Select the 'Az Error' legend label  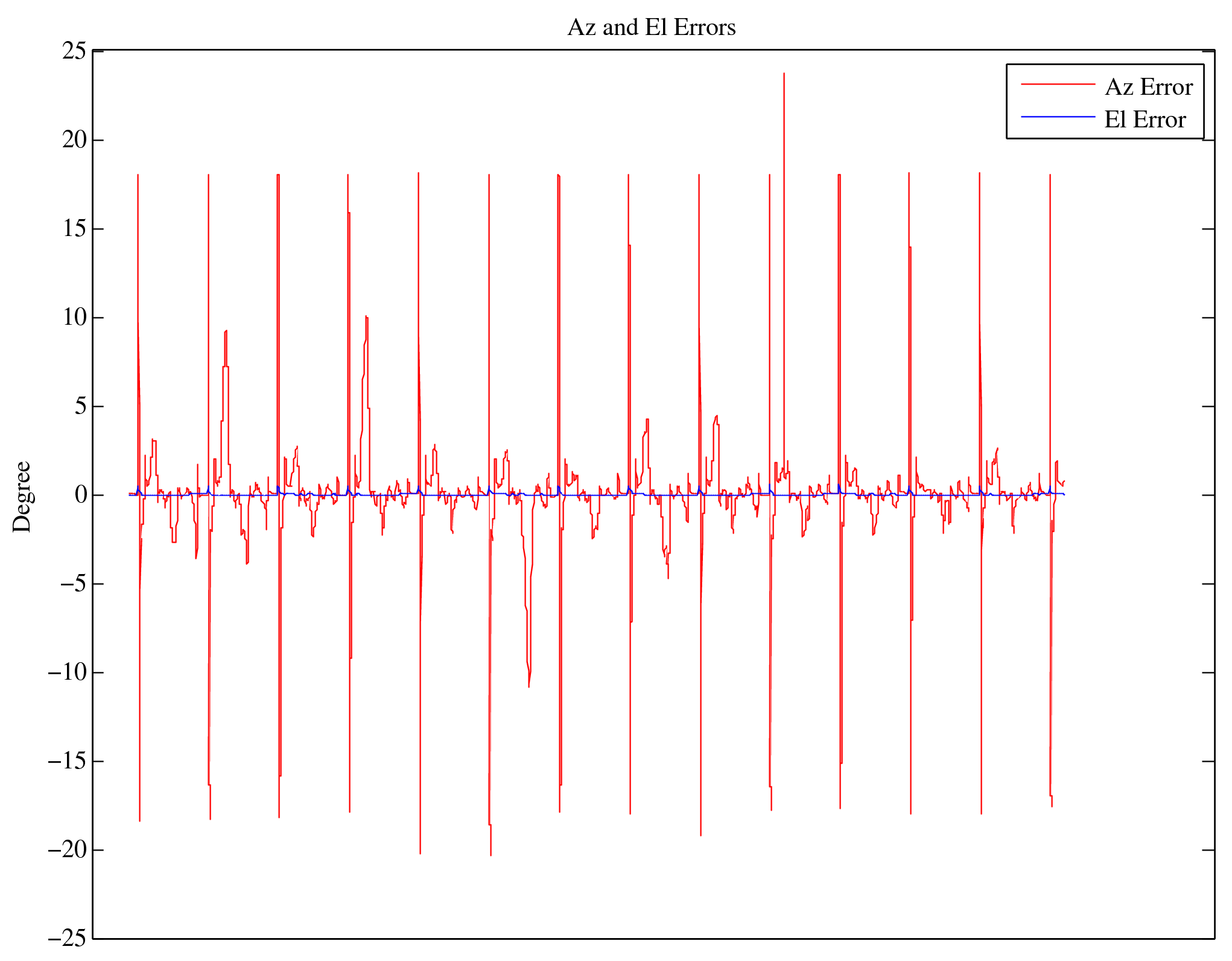click(1148, 88)
